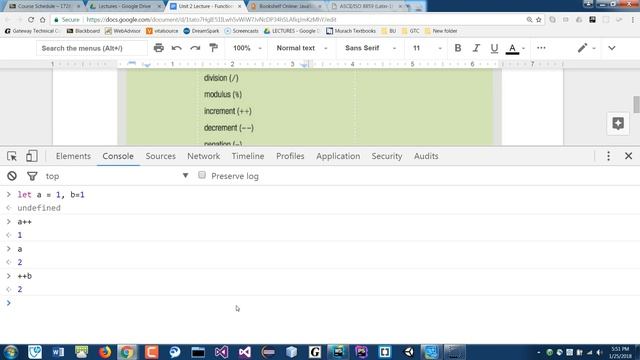Click the document vertical scrollbar thumb
Screen dimensions: 640x360
tap(636, 104)
